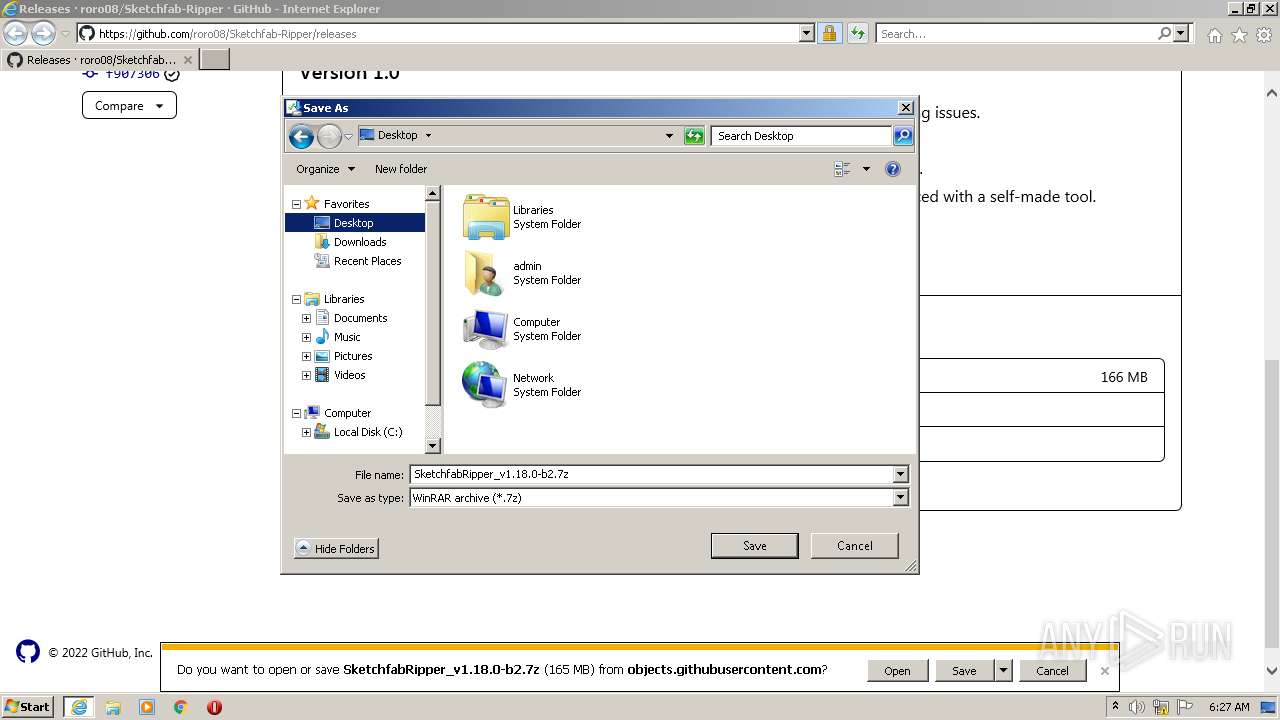Open the IE Favorites star icon
The width and height of the screenshot is (1280, 720).
click(1239, 35)
